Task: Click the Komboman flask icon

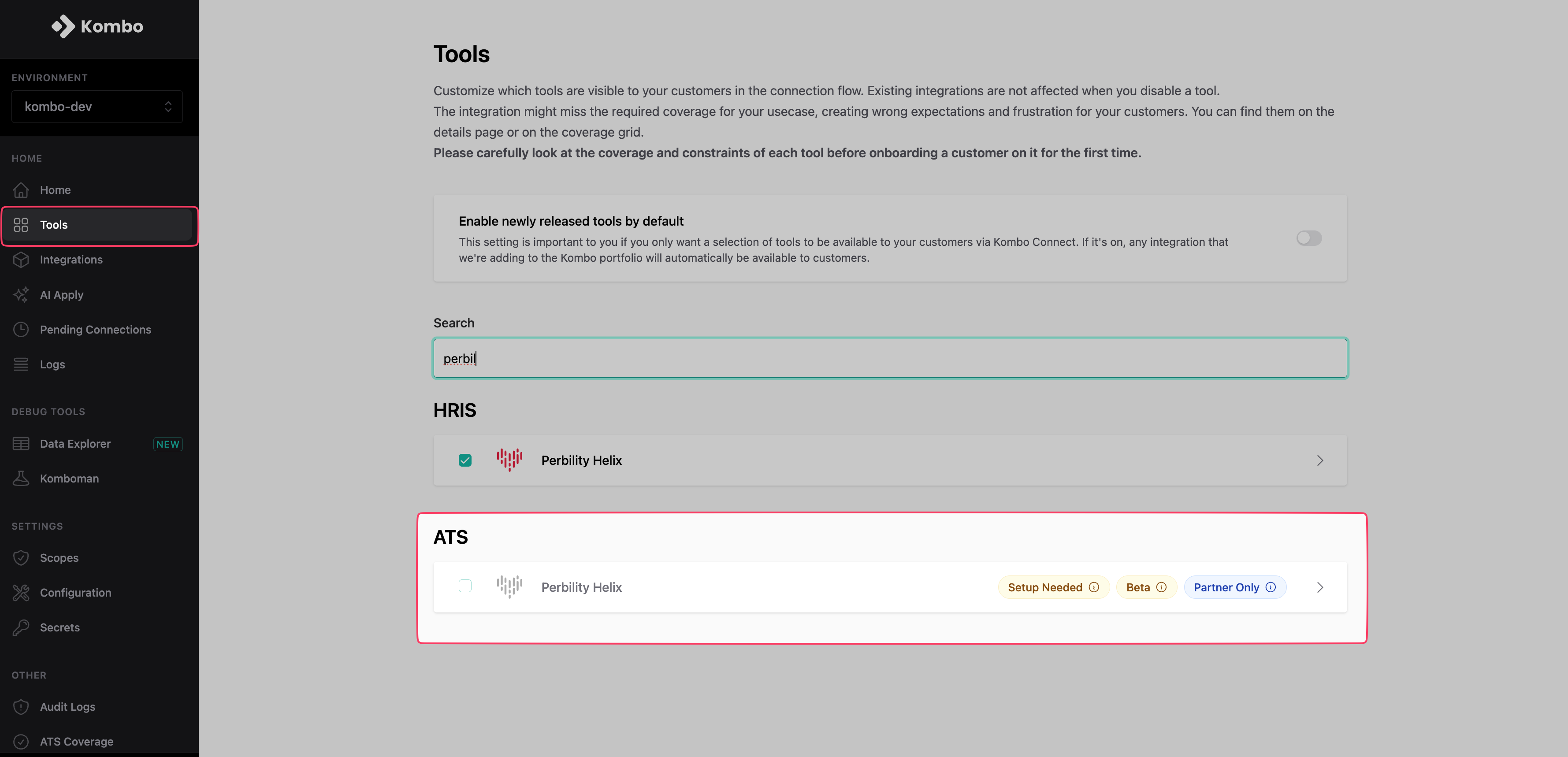Action: pos(21,479)
